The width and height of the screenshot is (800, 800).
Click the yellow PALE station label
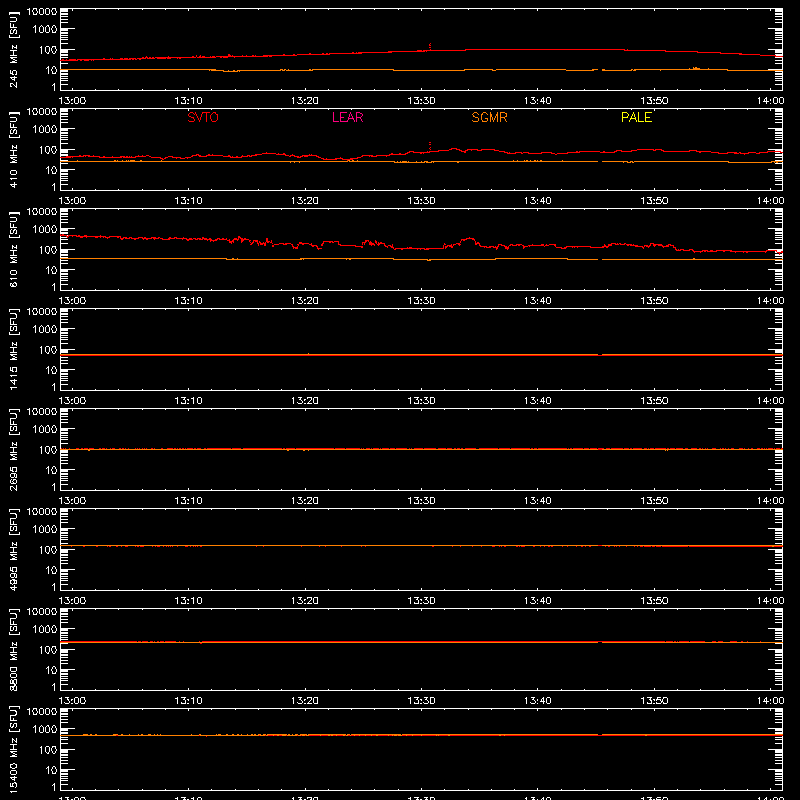pyautogui.click(x=636, y=117)
